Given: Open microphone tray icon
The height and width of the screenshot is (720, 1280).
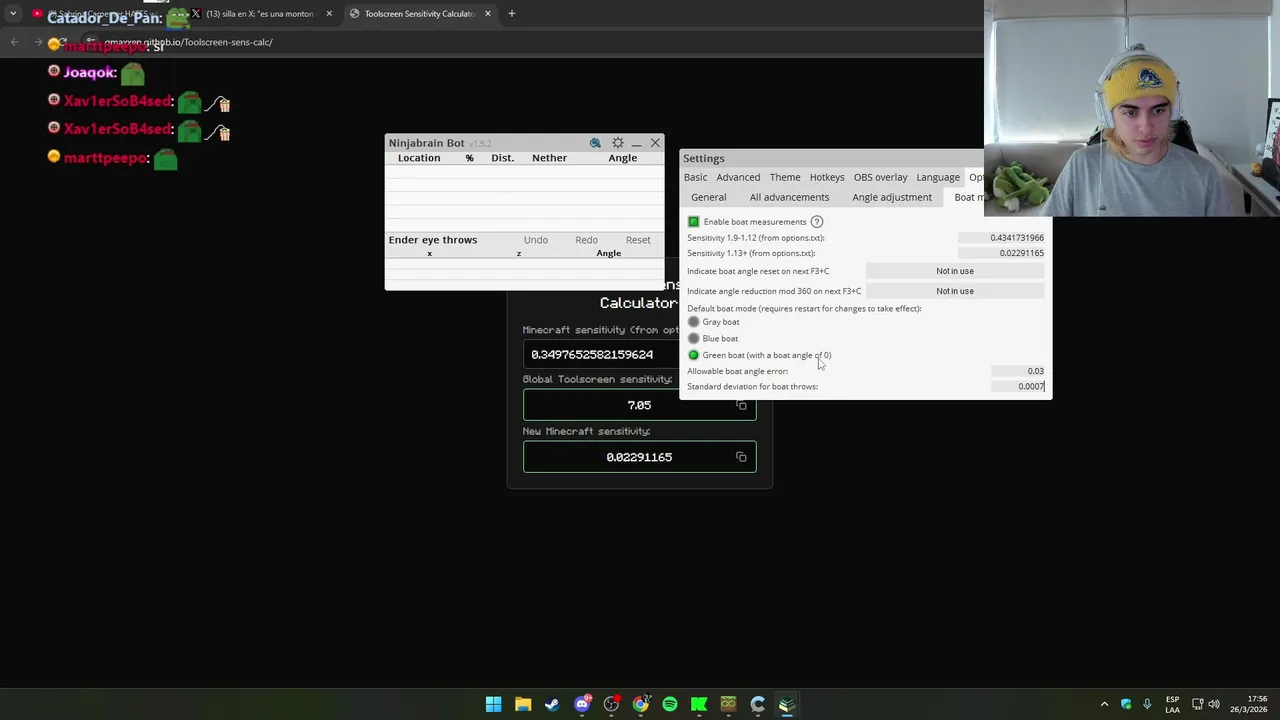Looking at the screenshot, I should pyautogui.click(x=1147, y=704).
